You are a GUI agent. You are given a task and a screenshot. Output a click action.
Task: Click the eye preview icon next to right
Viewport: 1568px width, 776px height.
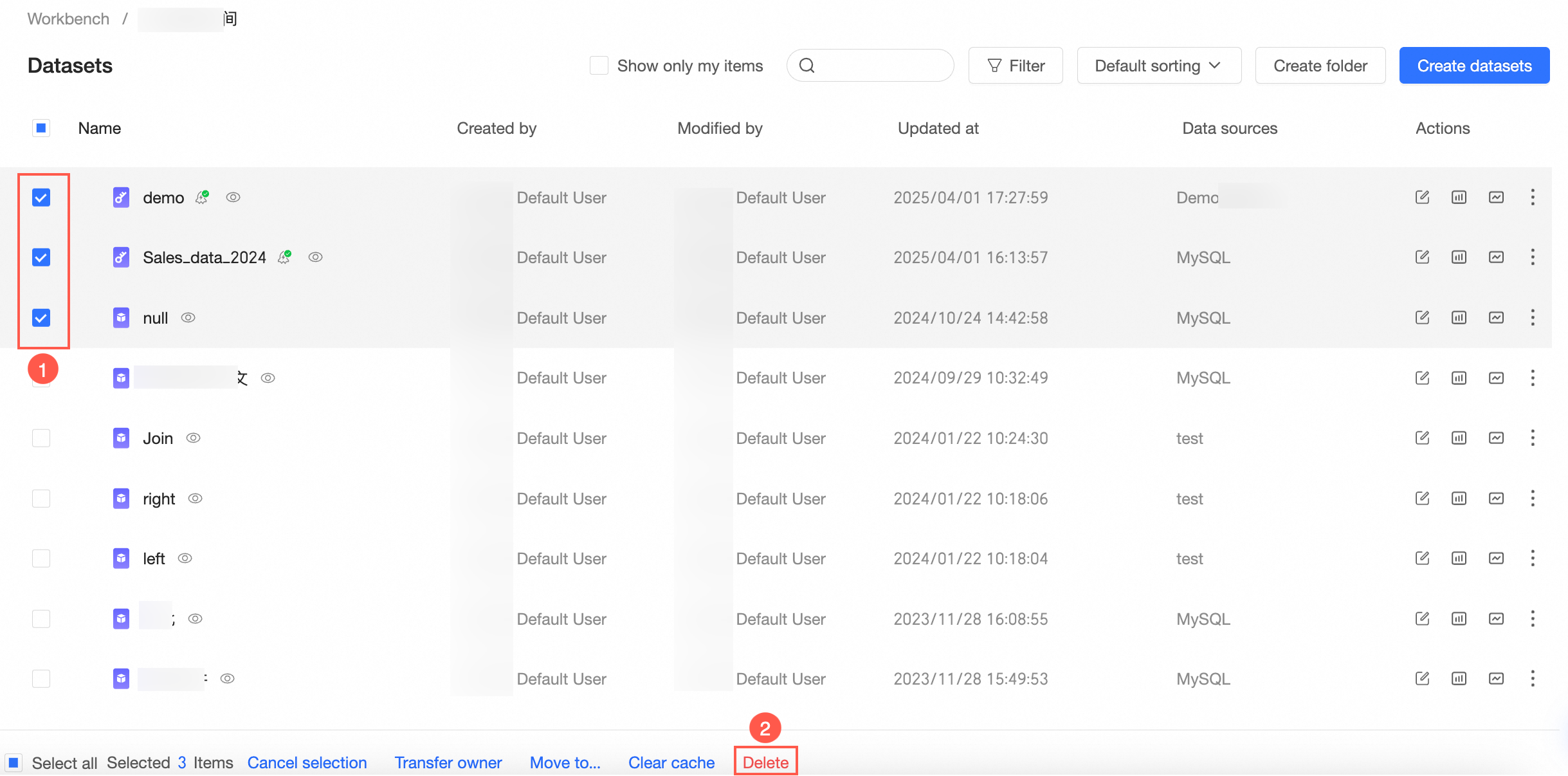(x=196, y=499)
